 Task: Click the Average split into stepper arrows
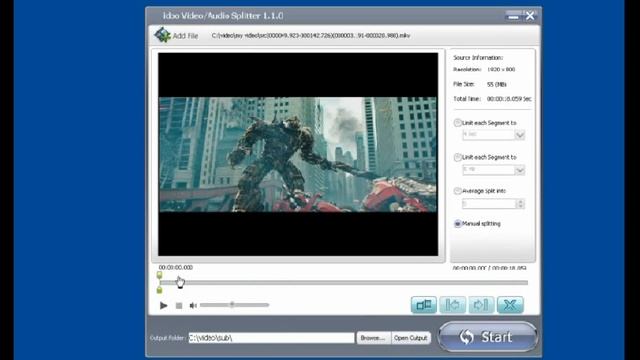pyautogui.click(x=520, y=204)
